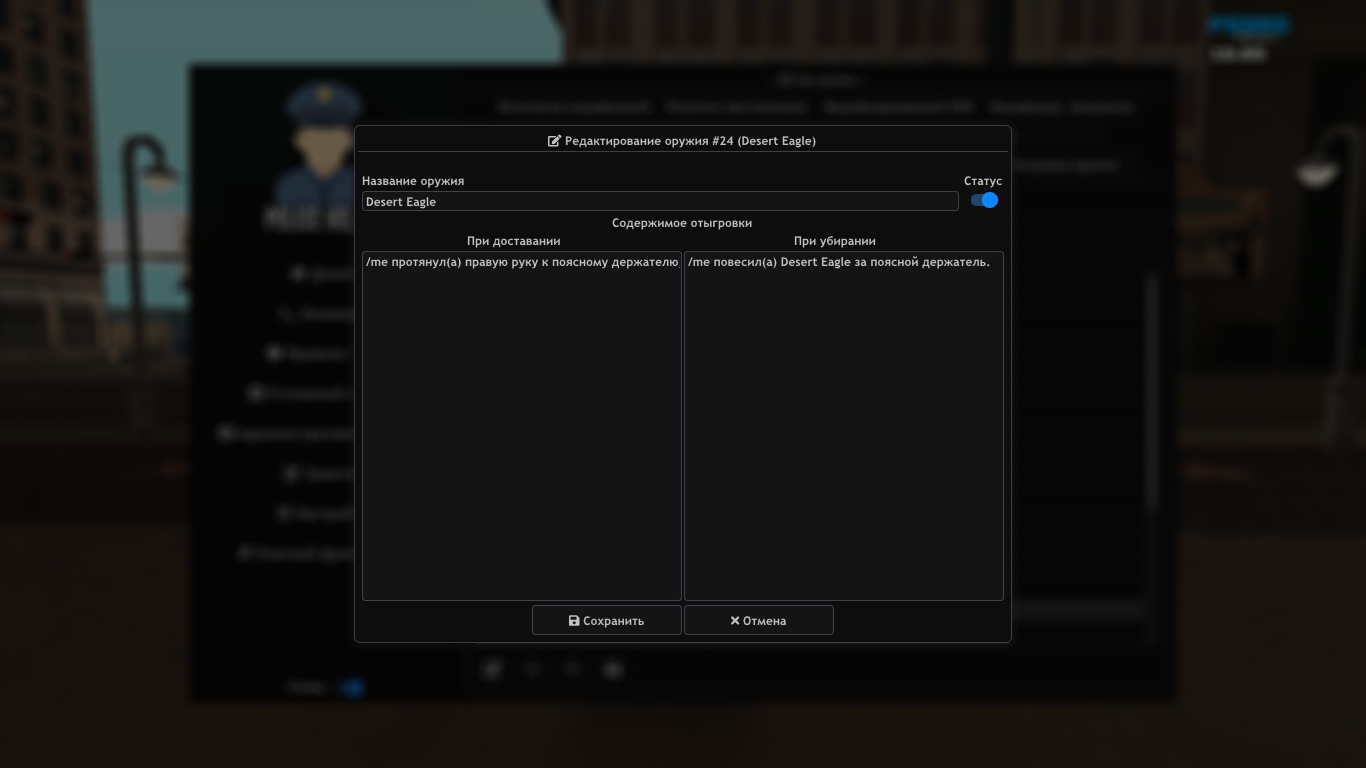
Task: Click the Сохранить save button
Action: [x=607, y=620]
